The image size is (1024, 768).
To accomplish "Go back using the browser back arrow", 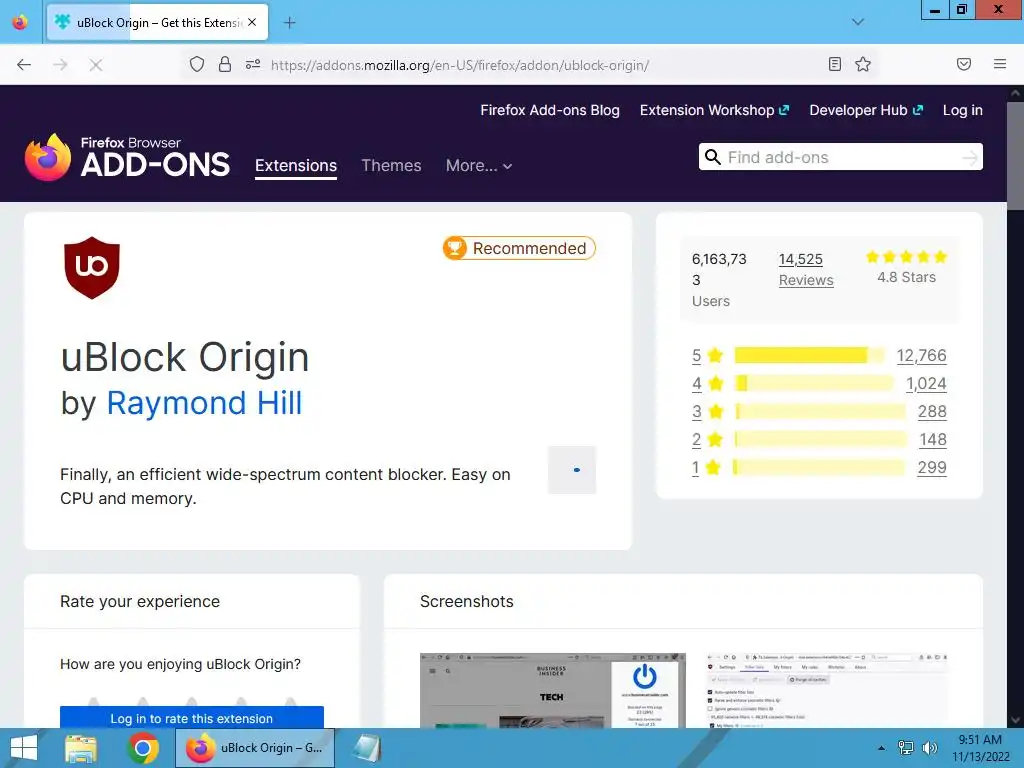I will pyautogui.click(x=24, y=65).
